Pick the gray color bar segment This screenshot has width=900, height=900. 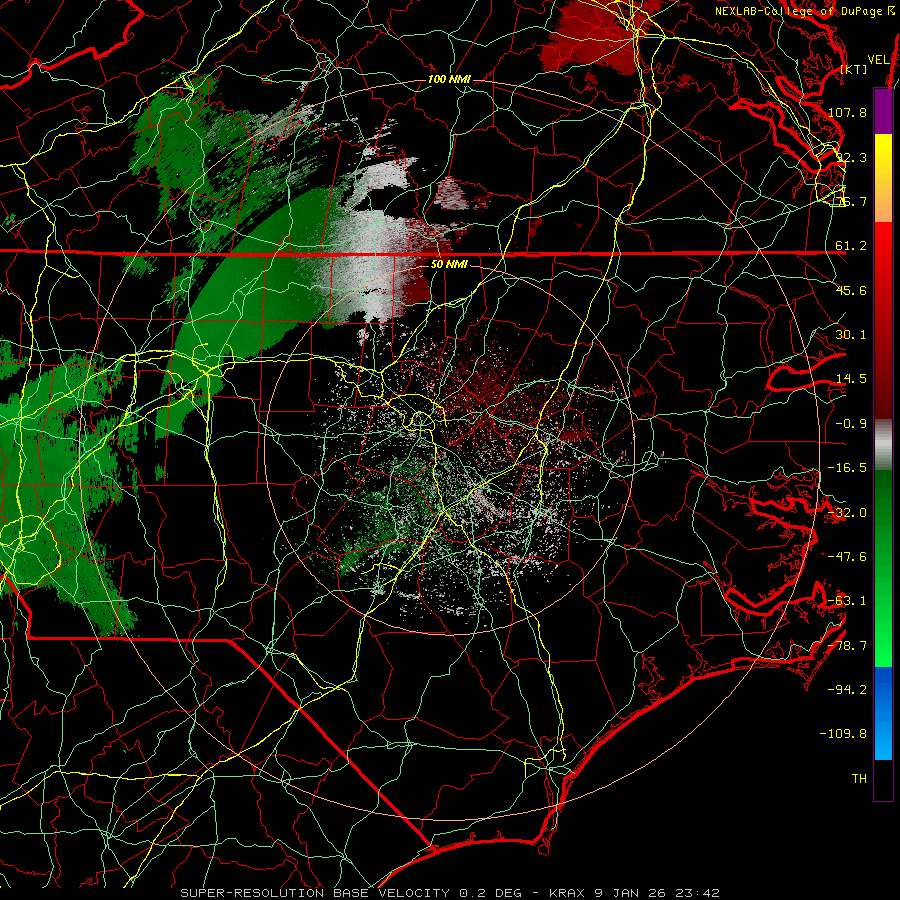click(x=883, y=445)
